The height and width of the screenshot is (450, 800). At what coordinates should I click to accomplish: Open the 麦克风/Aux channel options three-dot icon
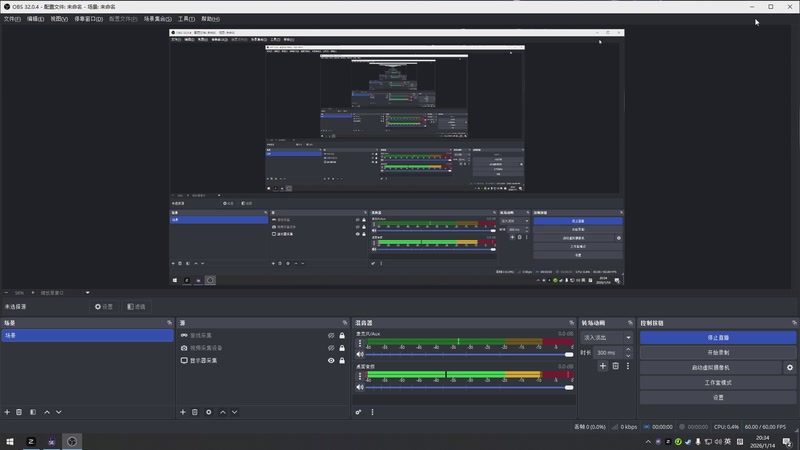[360, 343]
